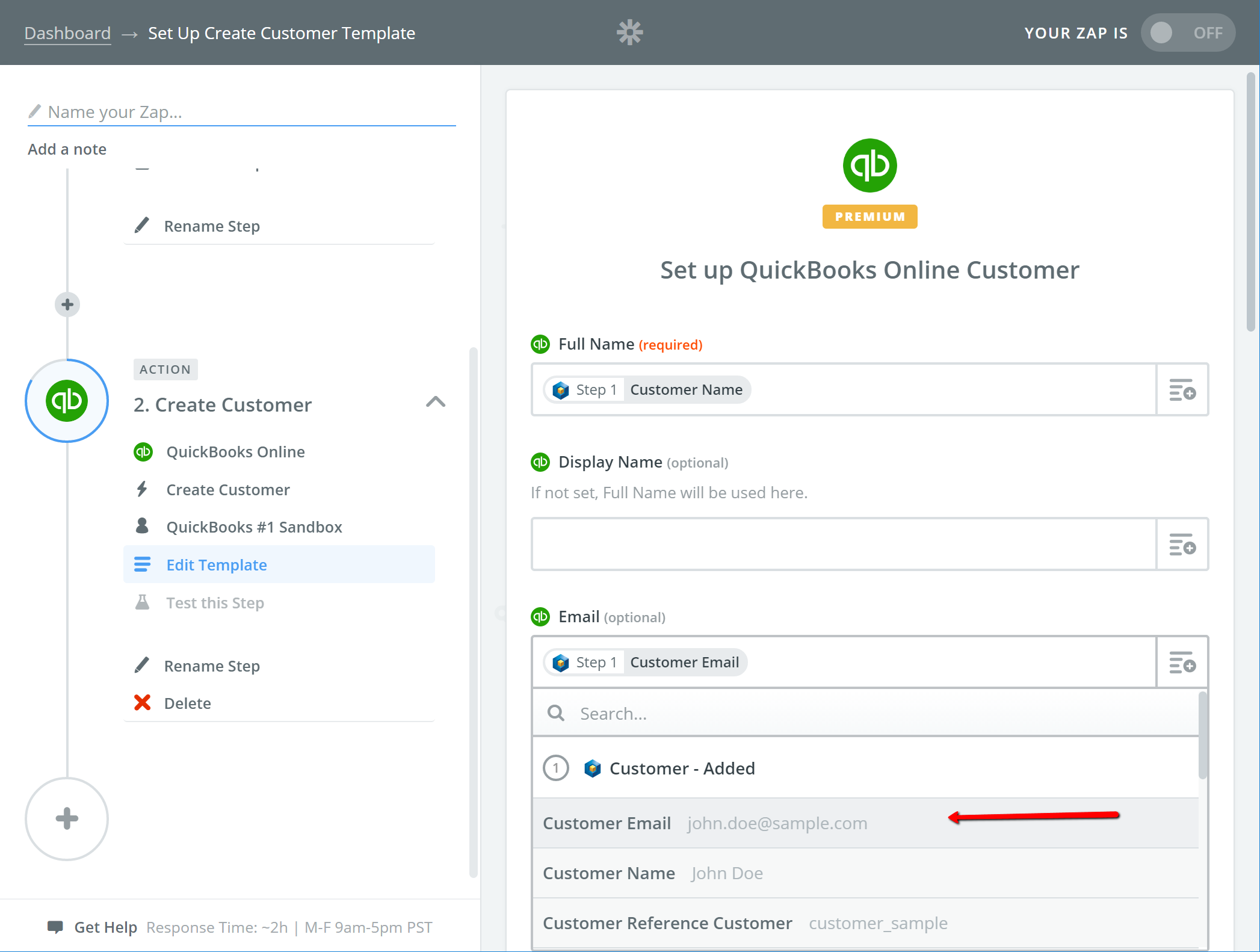Open insert-field menu for Display Name
The height and width of the screenshot is (952, 1260).
pos(1182,545)
